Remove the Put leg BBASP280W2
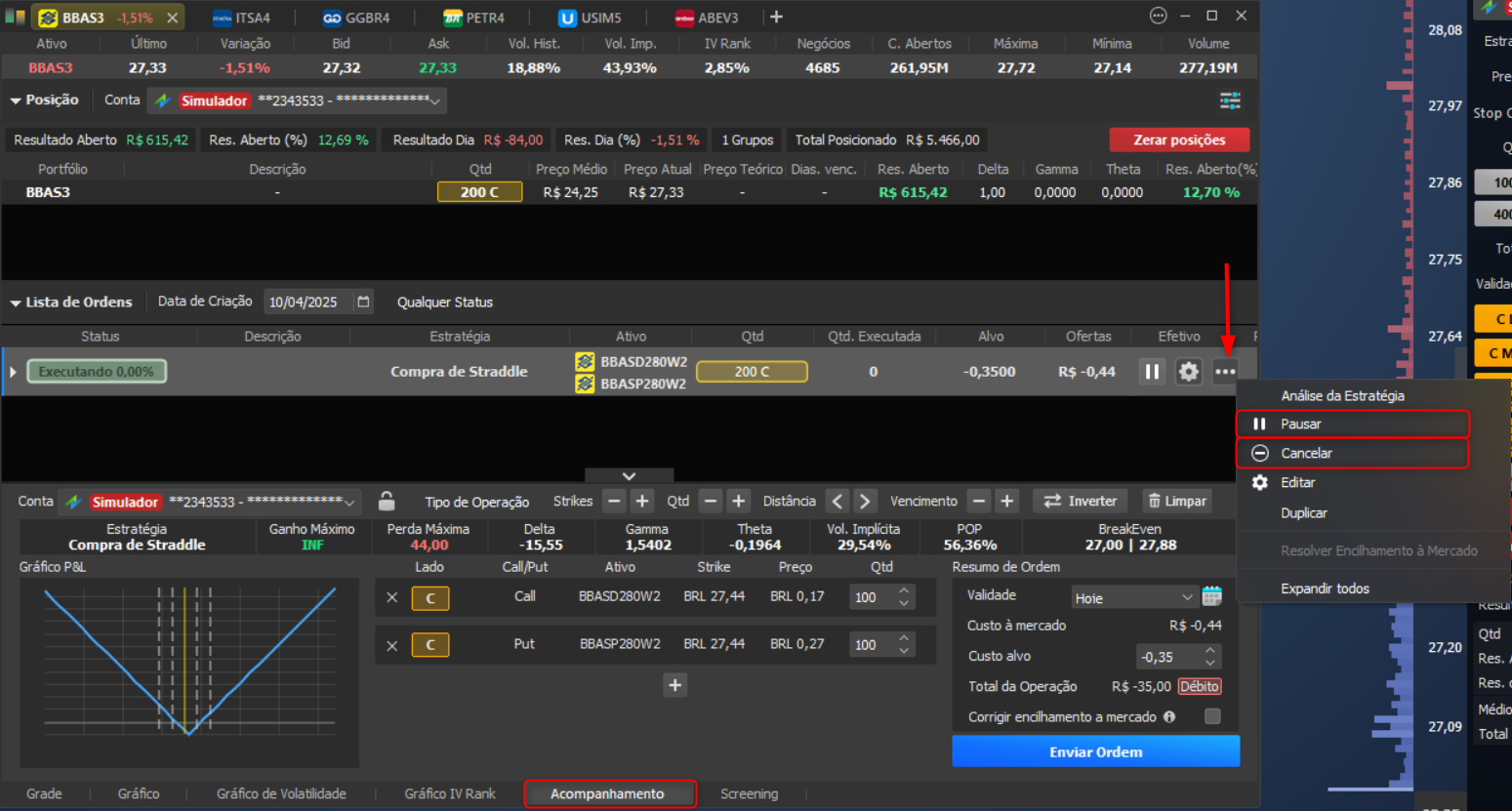The image size is (1512, 811). (x=391, y=645)
